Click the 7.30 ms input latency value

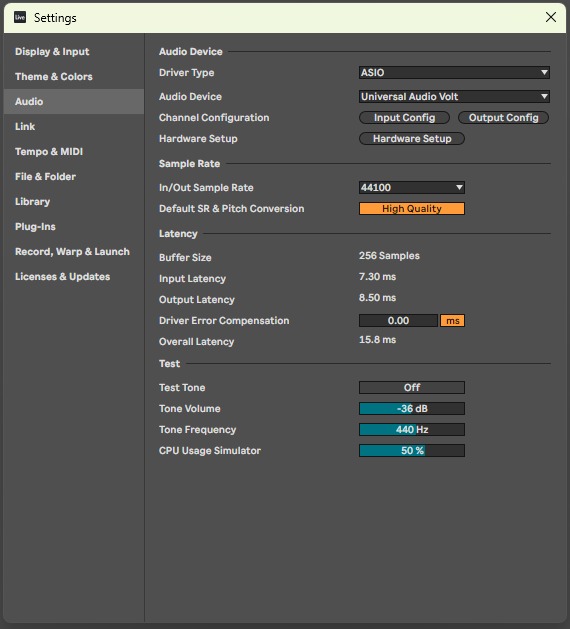[377, 276]
